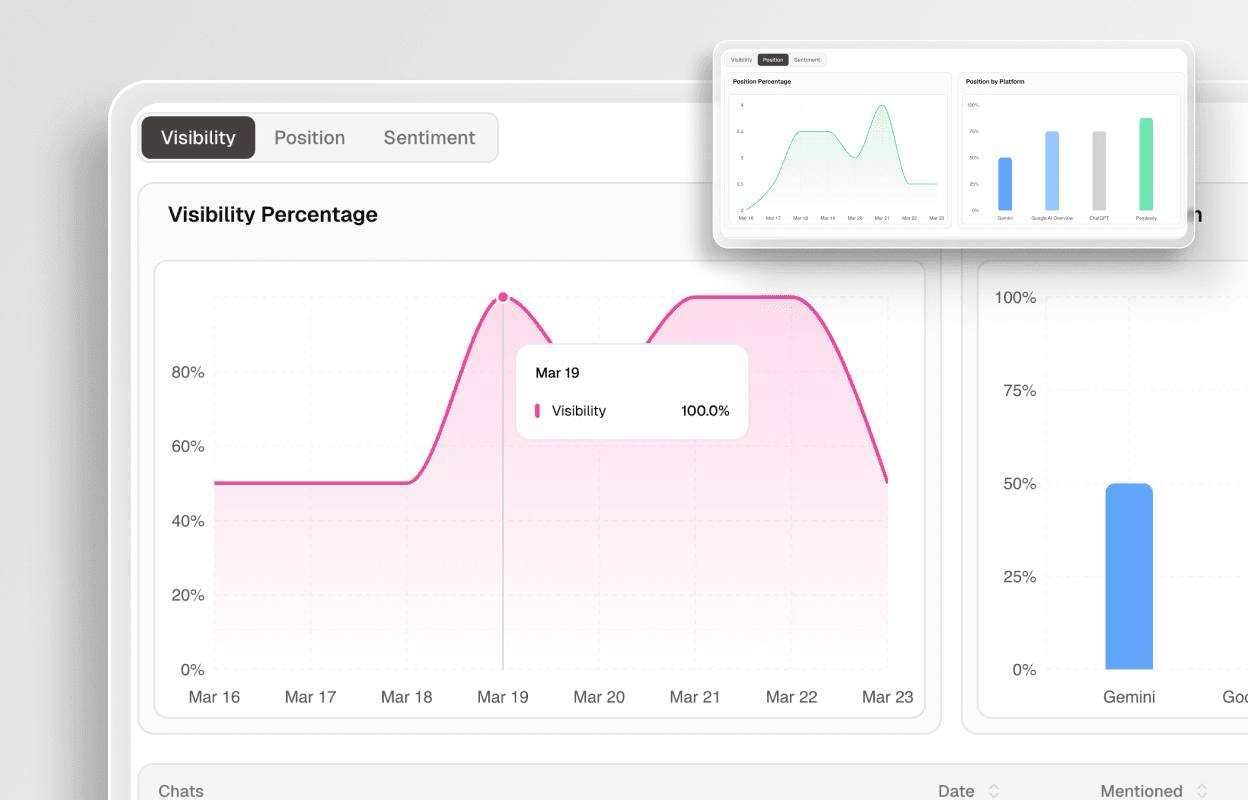The width and height of the screenshot is (1248, 800).
Task: Click the Mar 19 data point marker
Action: click(503, 296)
